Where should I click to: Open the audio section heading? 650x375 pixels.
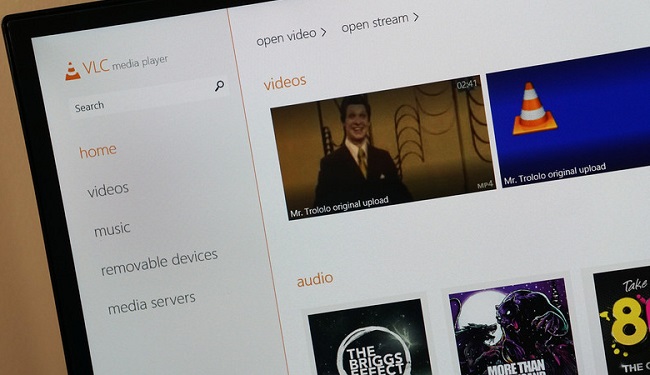(315, 279)
